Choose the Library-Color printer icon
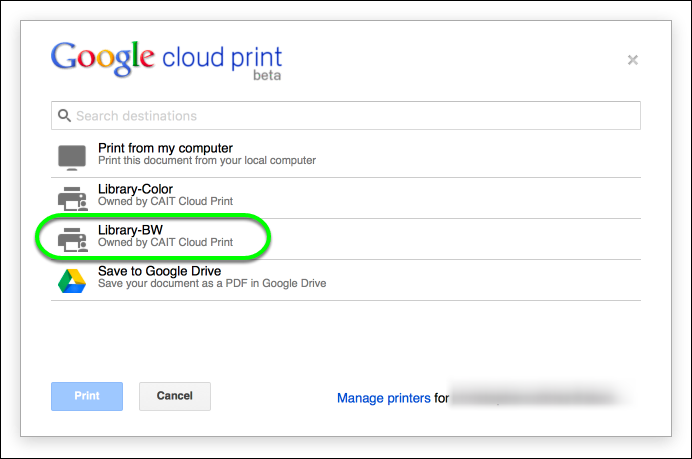This screenshot has height=459, width=692. pos(73,199)
